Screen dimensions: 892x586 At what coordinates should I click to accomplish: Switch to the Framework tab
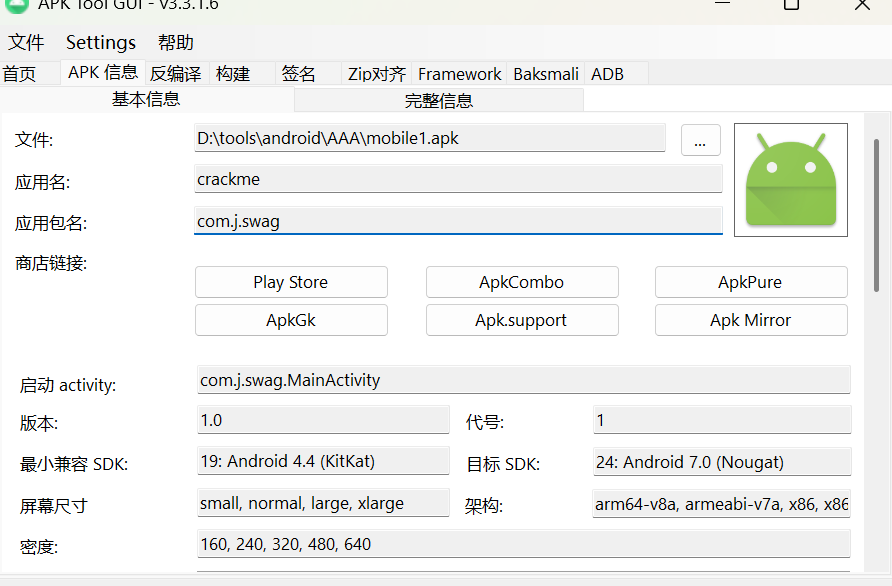tap(459, 74)
